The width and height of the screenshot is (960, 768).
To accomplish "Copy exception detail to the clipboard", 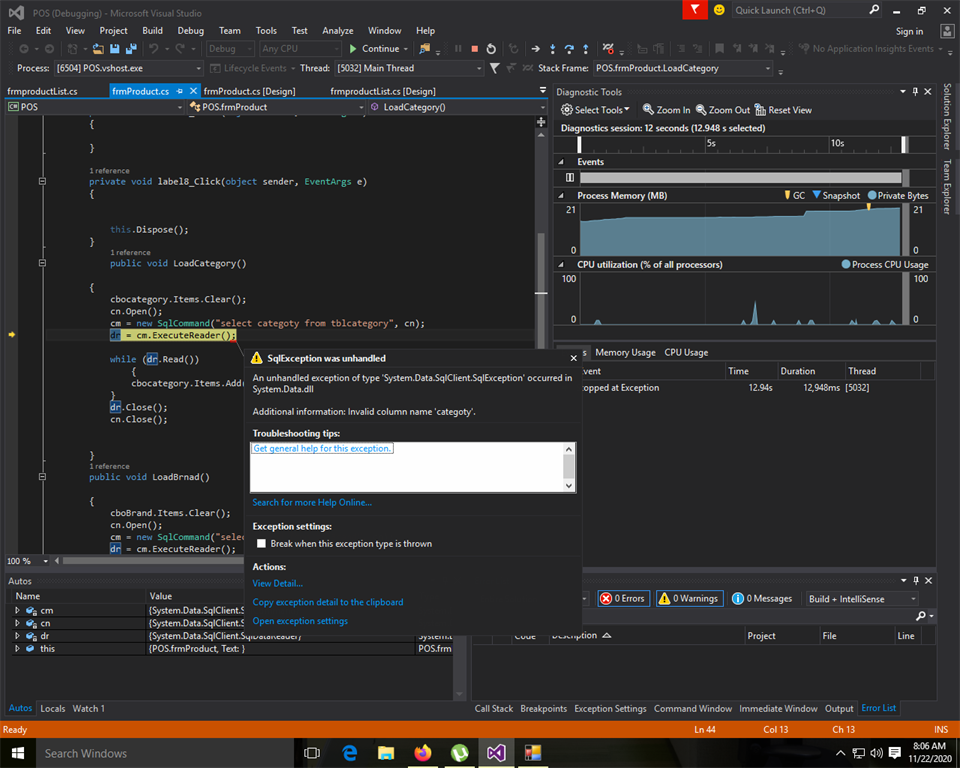I will [x=328, y=602].
